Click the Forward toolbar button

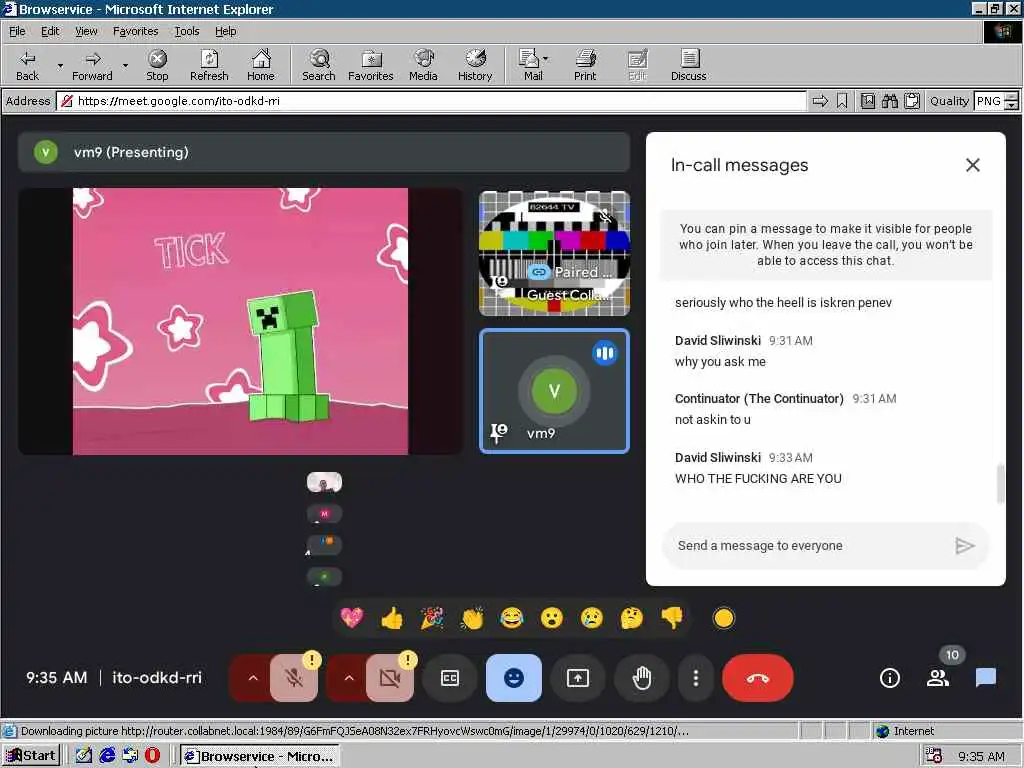tap(92, 65)
